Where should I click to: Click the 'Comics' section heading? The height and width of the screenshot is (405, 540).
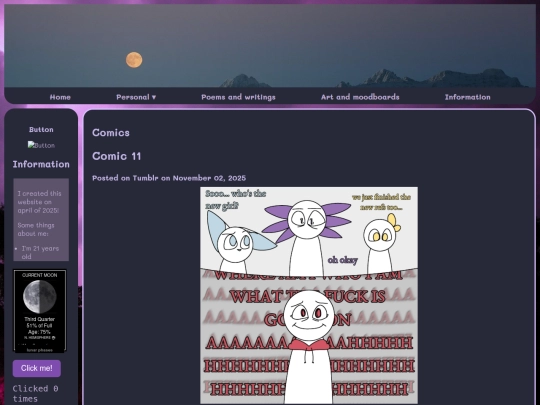pos(111,133)
